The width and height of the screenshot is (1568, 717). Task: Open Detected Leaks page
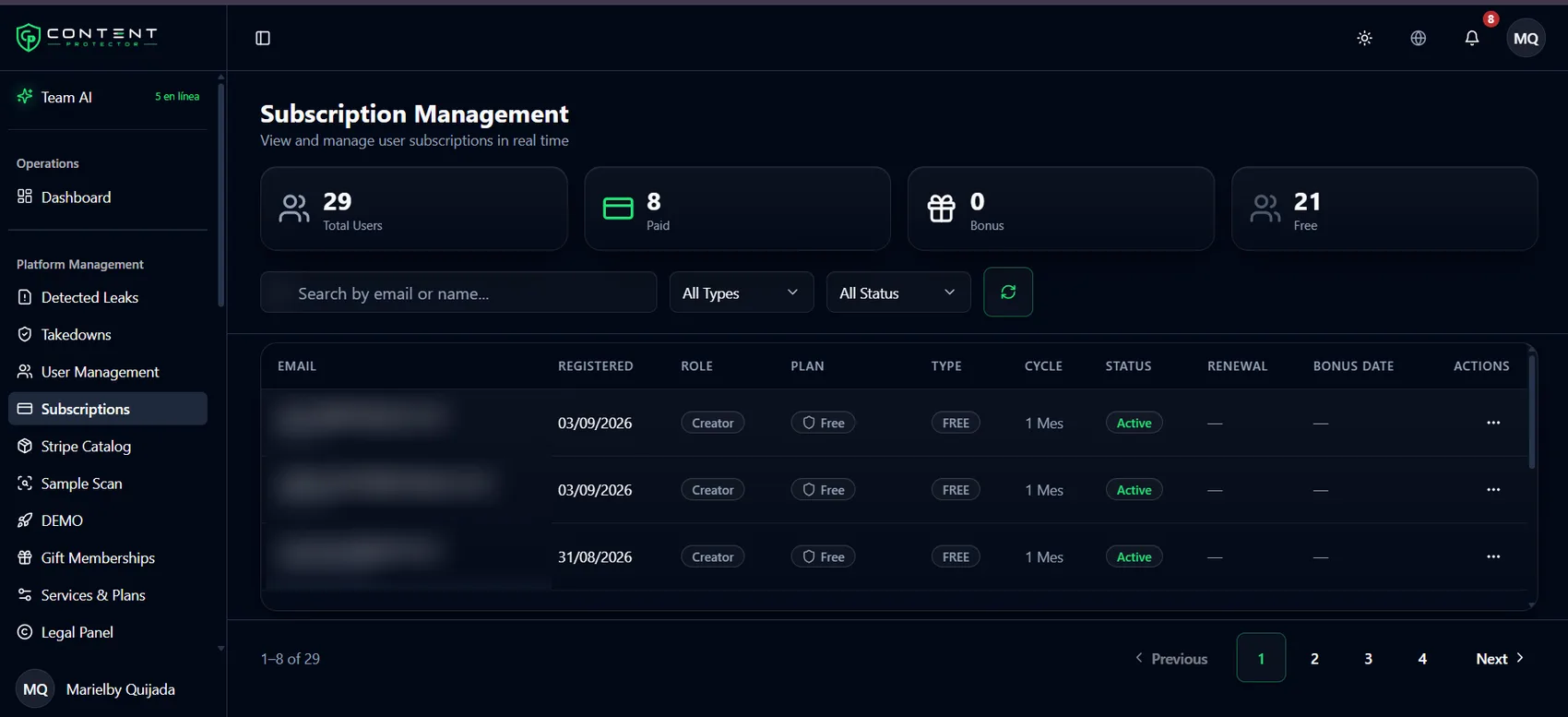tap(108, 297)
